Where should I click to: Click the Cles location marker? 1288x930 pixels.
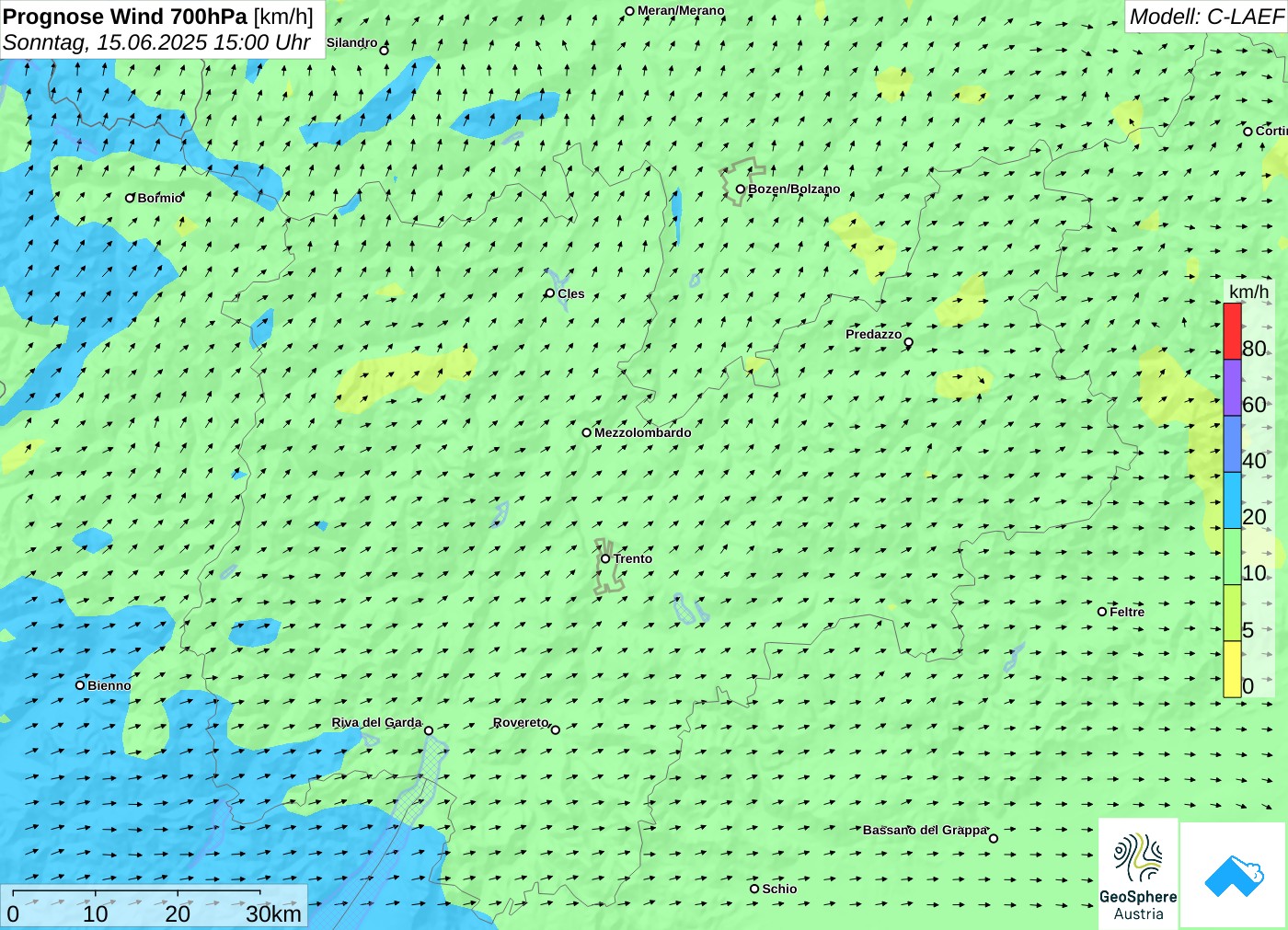(550, 293)
